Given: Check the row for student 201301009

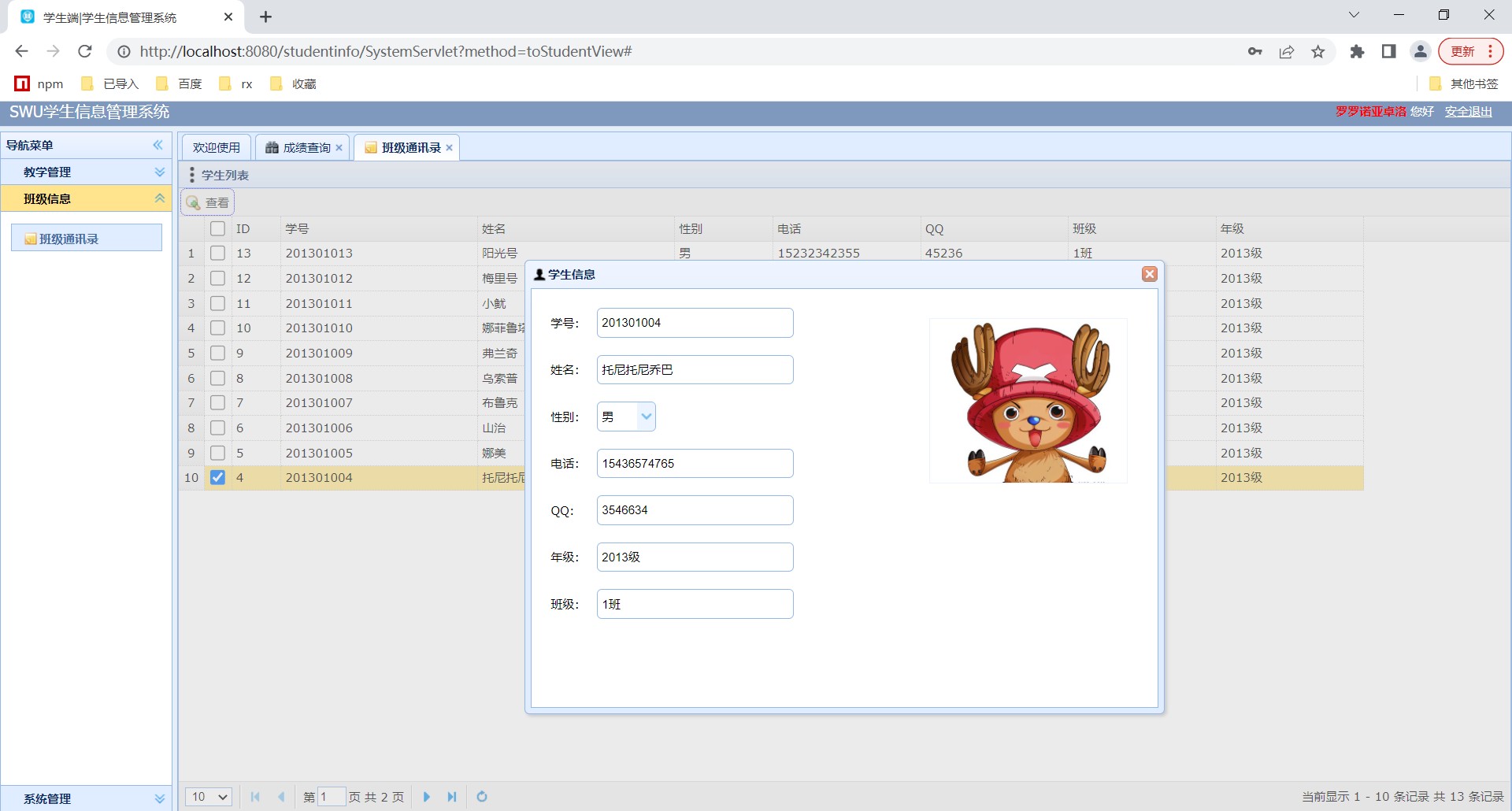Looking at the screenshot, I should [x=218, y=353].
